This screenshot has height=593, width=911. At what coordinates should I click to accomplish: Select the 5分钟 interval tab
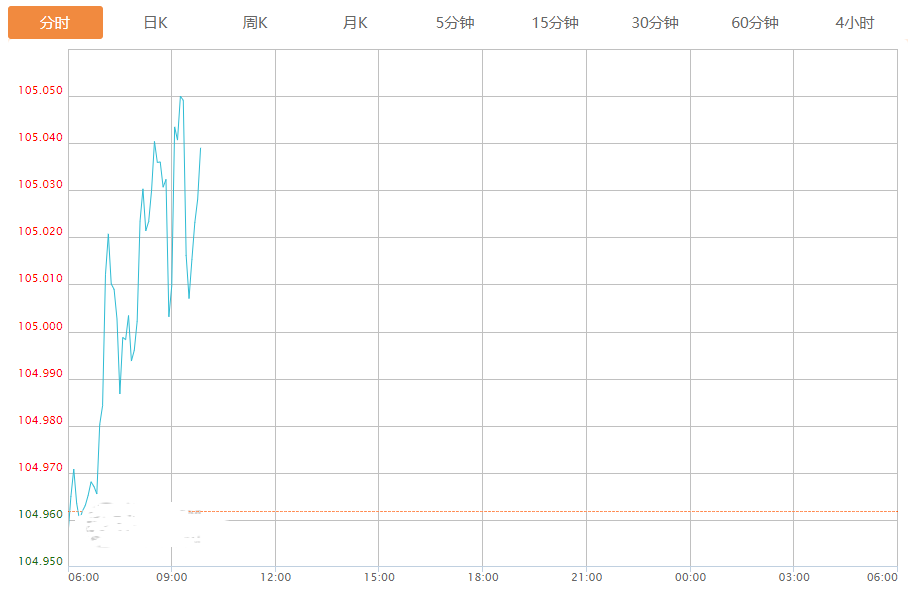[x=455, y=23]
